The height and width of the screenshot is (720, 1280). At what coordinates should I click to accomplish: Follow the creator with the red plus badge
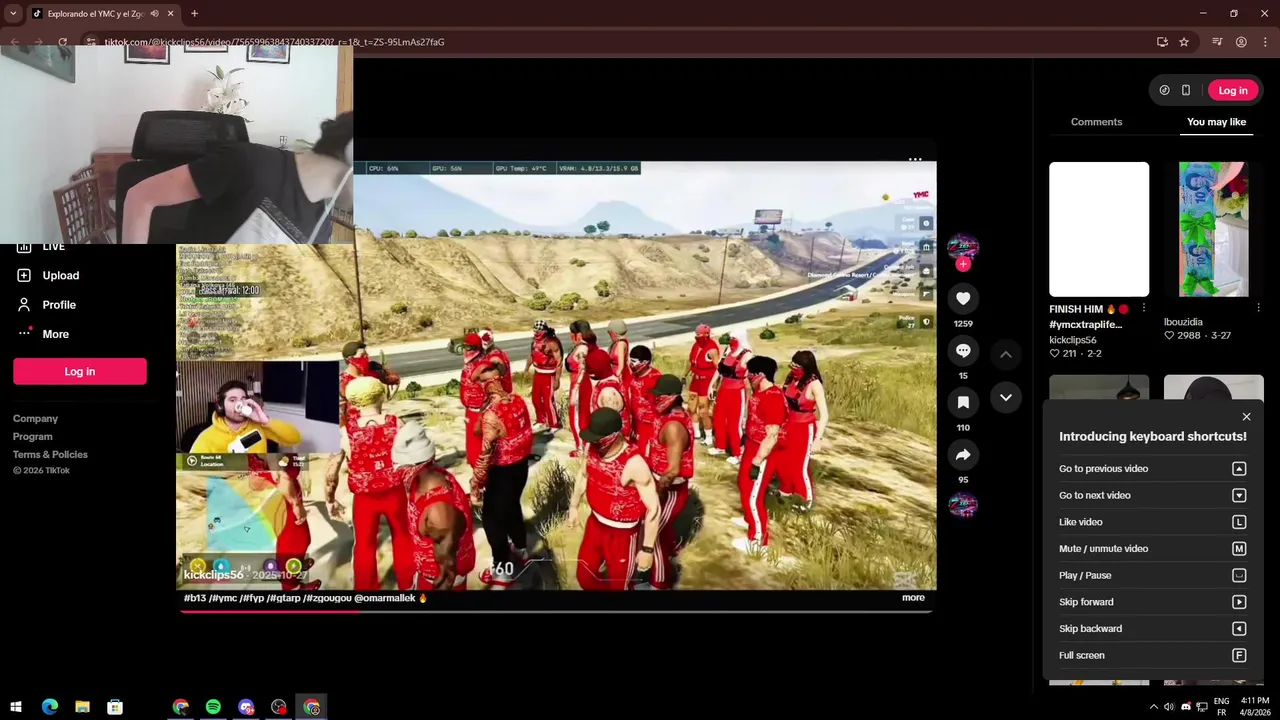(963, 264)
